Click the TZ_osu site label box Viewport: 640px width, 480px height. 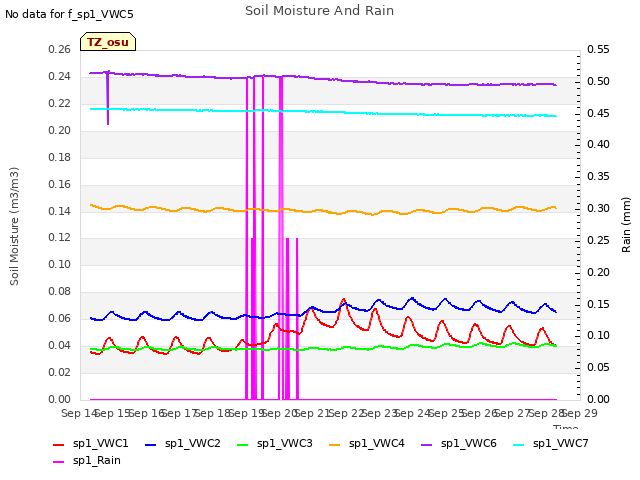[x=108, y=42]
